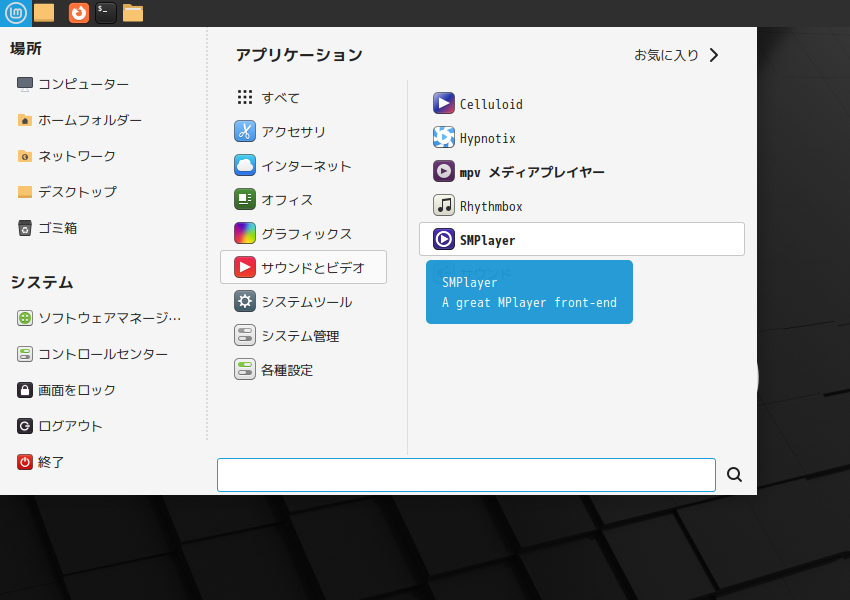
Task: Click the rainbow Graphics category icon
Action: click(244, 234)
